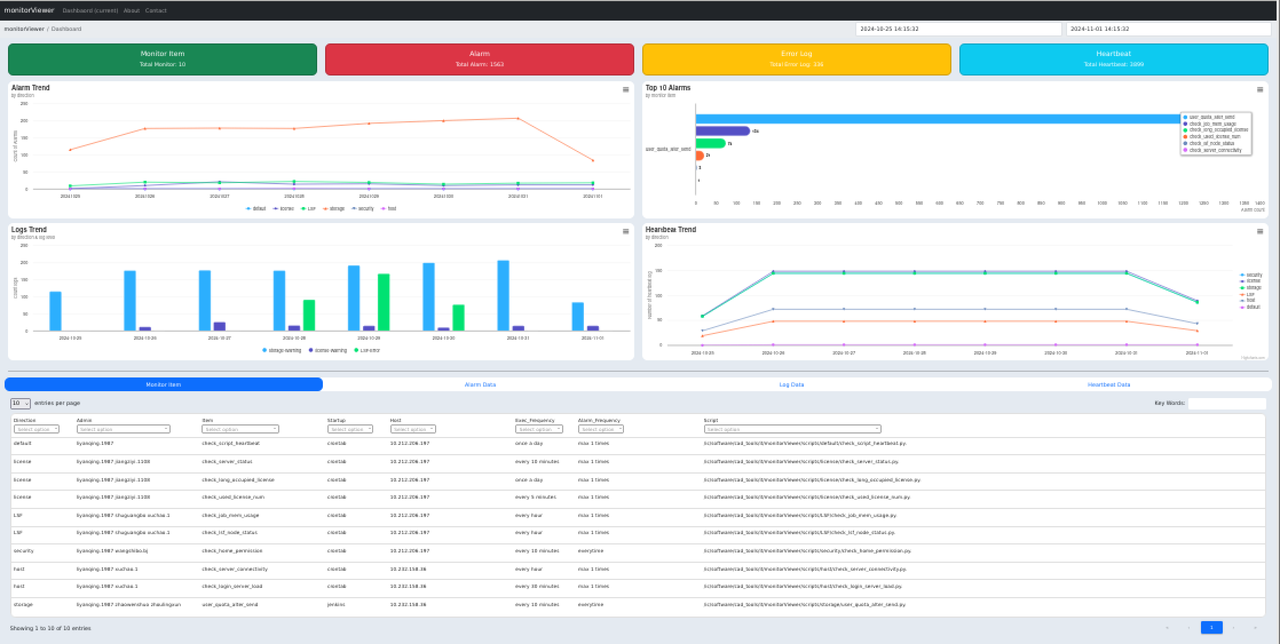Click the Exec_Frequency column header
1280x644 pixels.
pyautogui.click(x=536, y=420)
